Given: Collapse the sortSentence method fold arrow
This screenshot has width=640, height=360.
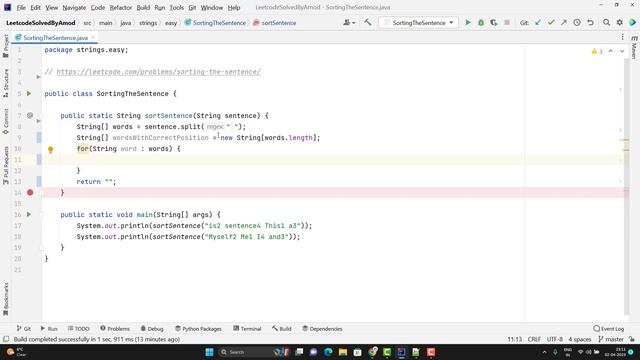Looking at the screenshot, I should 38,121.
